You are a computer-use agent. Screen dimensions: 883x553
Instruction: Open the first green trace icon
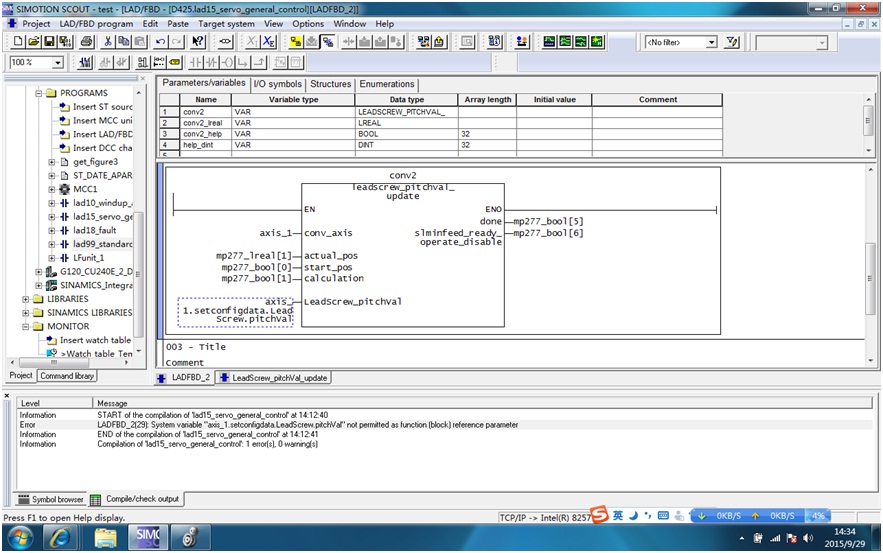[549, 42]
